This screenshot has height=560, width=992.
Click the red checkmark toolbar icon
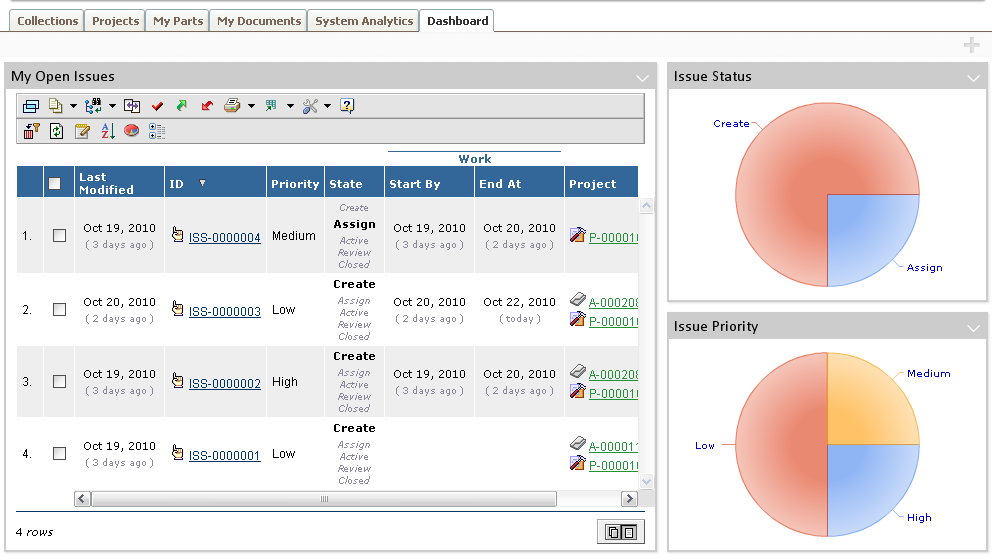(x=157, y=105)
